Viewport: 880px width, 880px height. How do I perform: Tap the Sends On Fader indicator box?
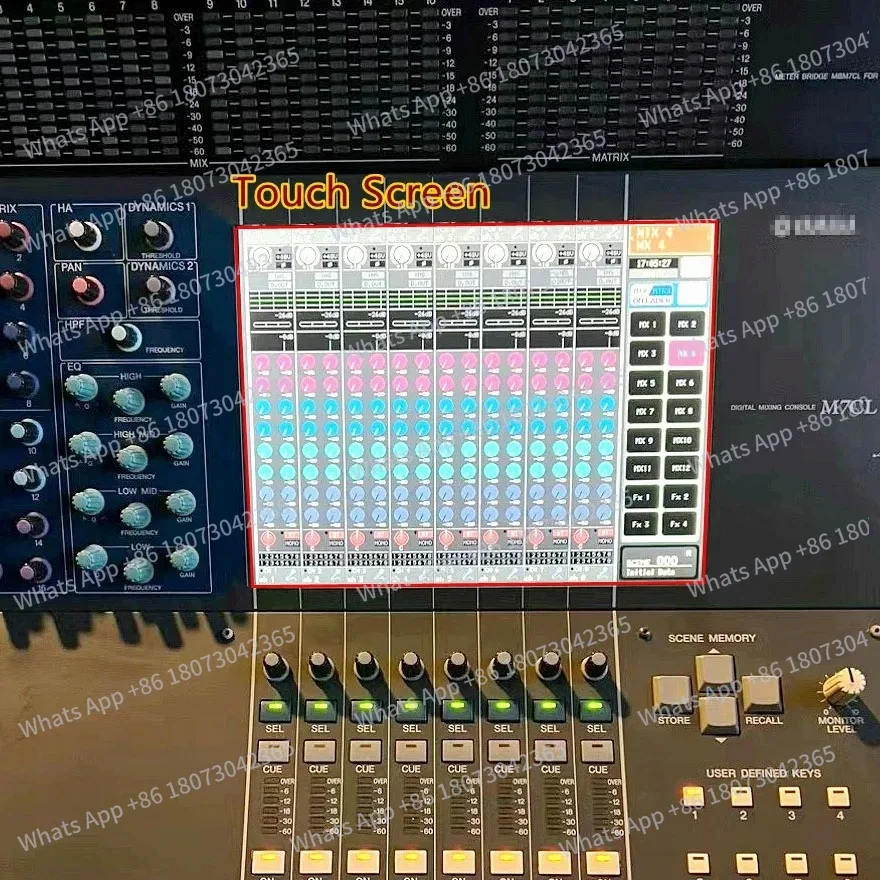point(669,294)
